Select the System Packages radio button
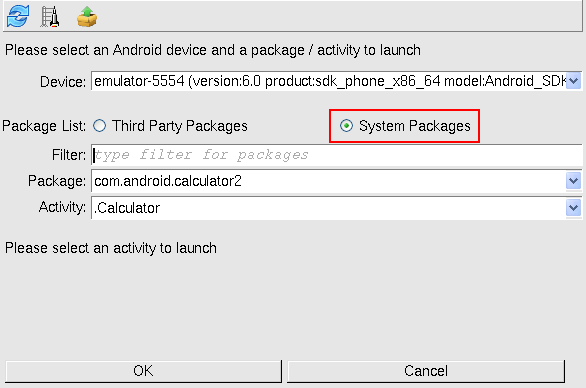 pos(346,126)
